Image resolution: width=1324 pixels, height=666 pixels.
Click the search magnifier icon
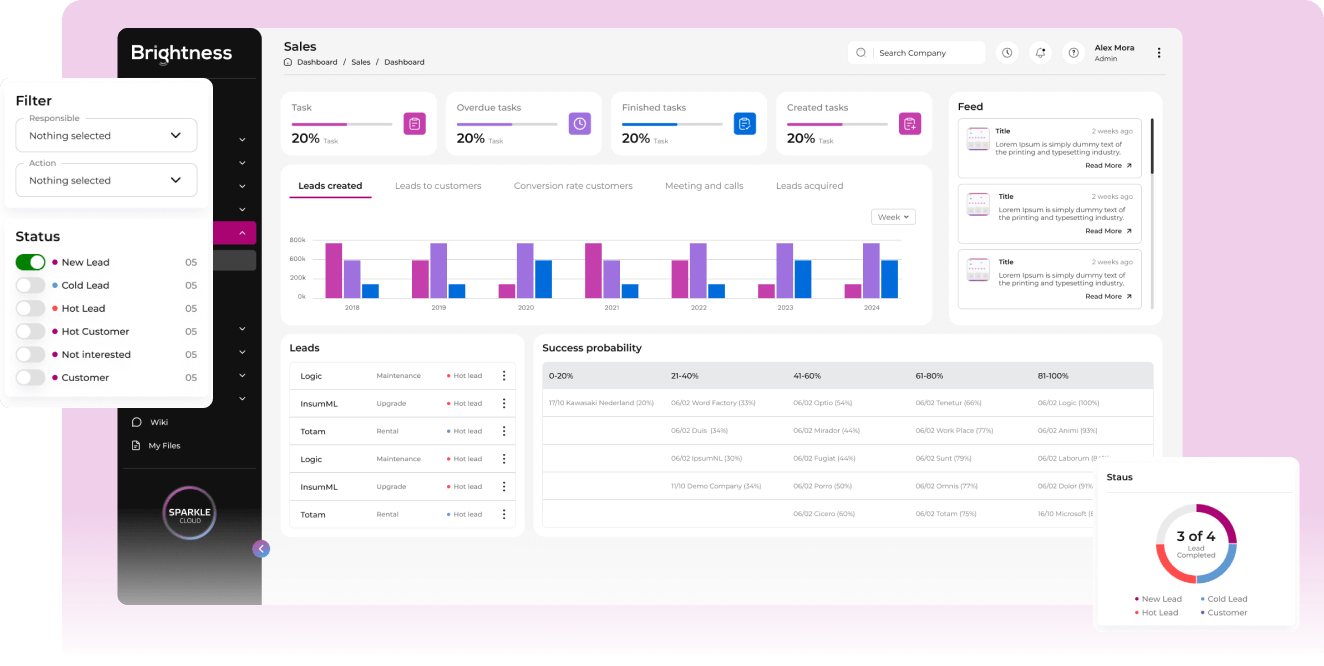pyautogui.click(x=861, y=53)
